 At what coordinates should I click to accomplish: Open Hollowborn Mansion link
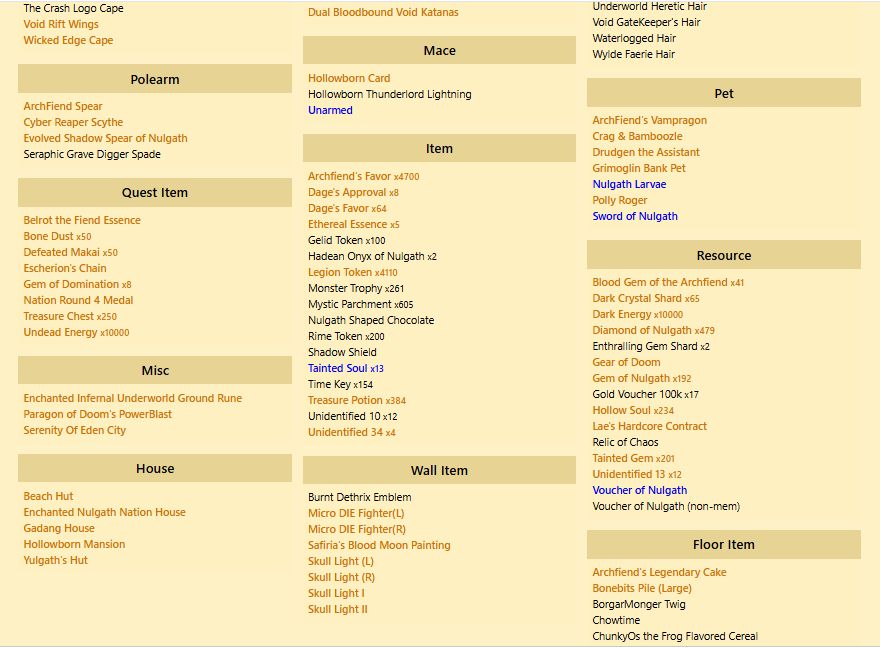click(74, 544)
